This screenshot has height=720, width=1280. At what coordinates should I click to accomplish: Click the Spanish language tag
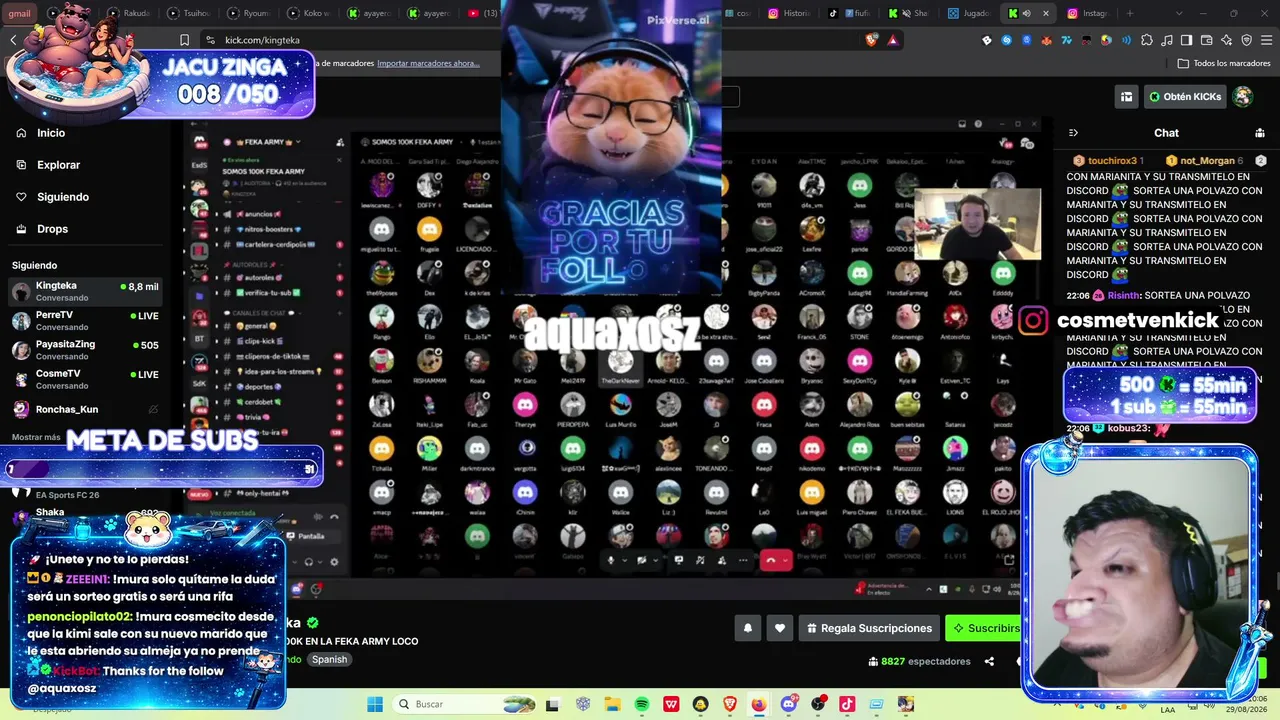[x=329, y=660]
